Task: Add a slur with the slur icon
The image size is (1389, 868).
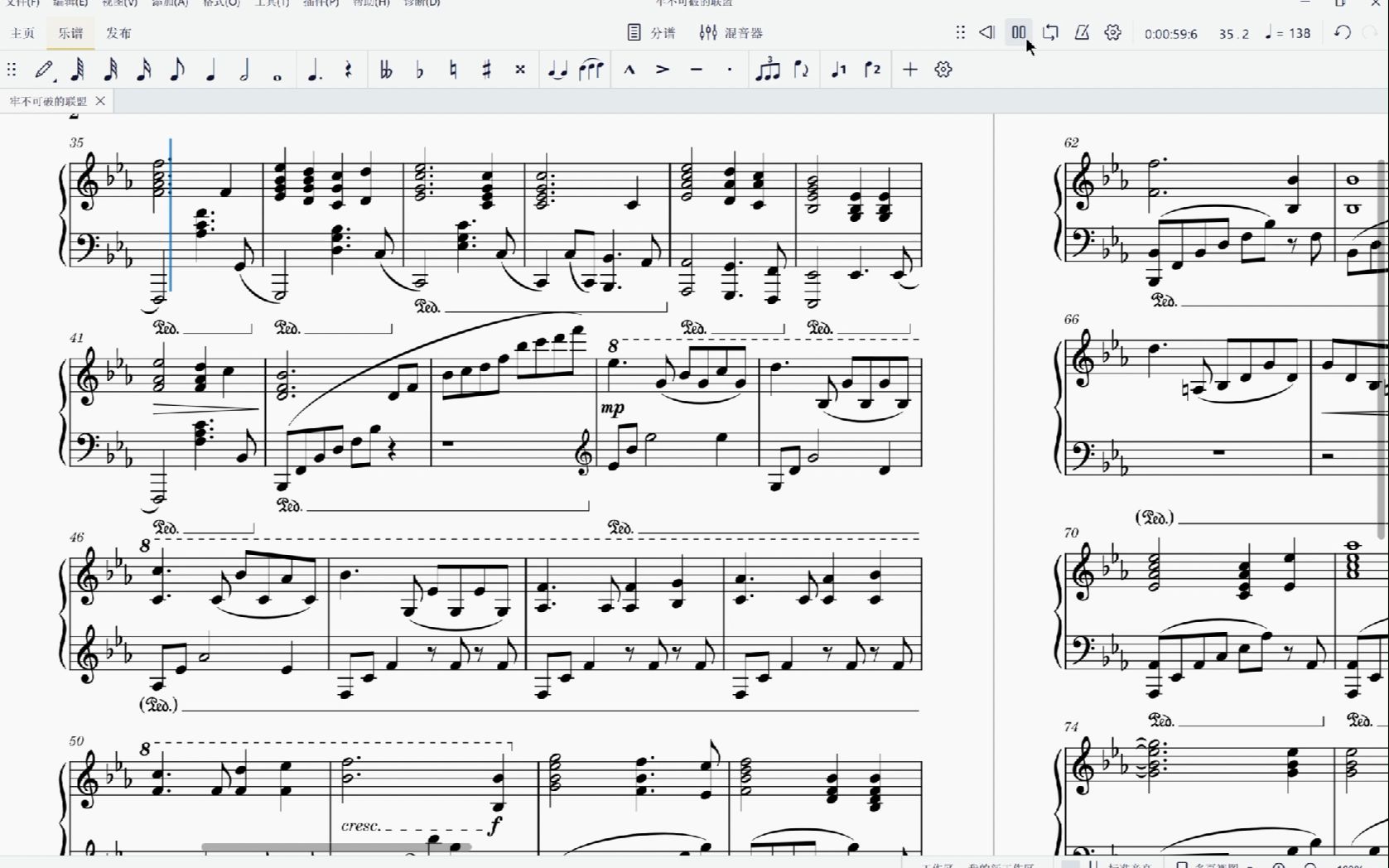Action: point(591,70)
